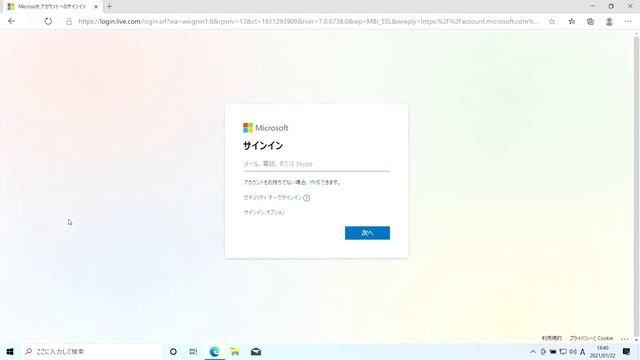Open the volume control in tray
Screen dimensions: 640x360
pos(573,352)
